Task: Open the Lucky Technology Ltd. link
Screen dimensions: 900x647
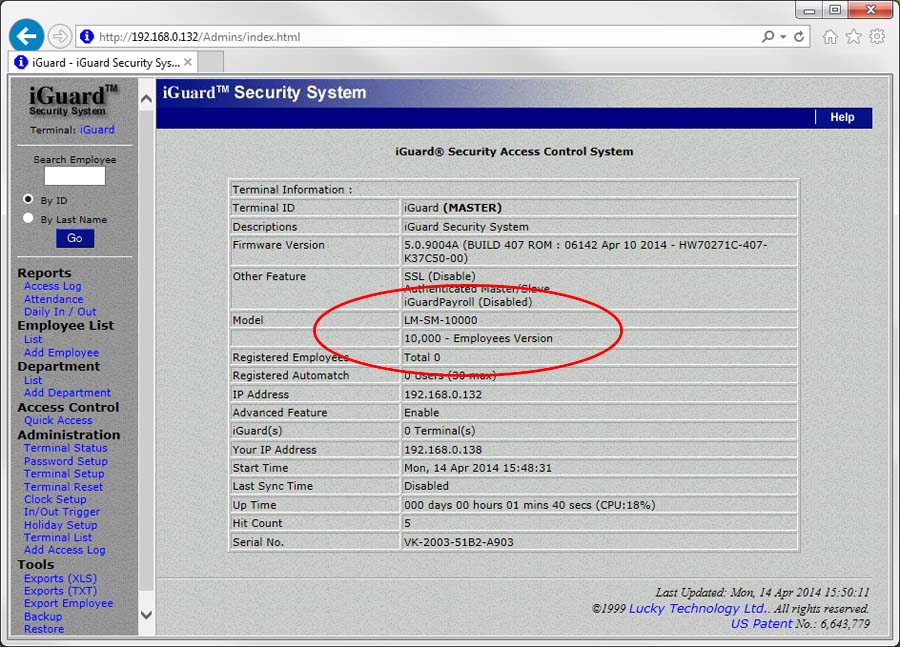Action: (x=698, y=609)
